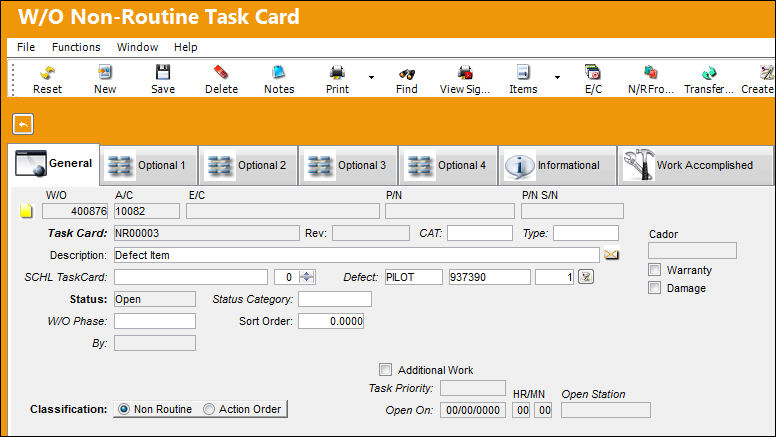Open the Work Accomplished tab

point(695,165)
